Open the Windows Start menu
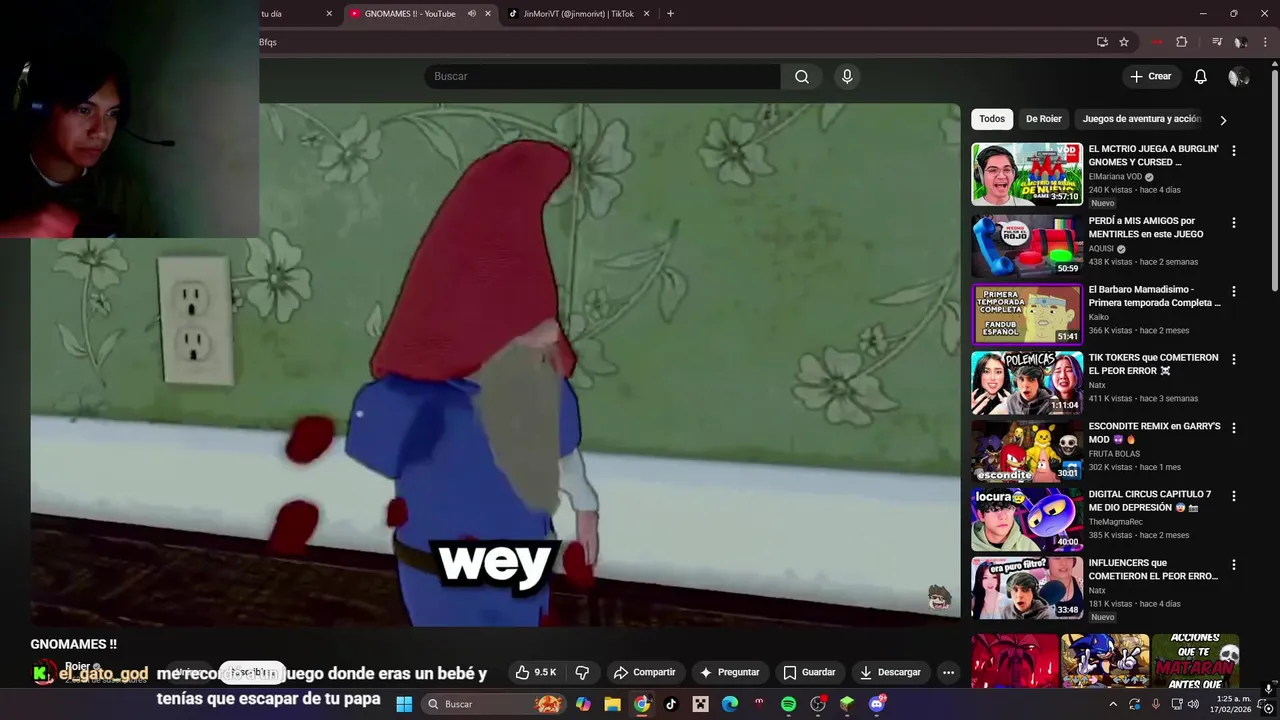 click(x=404, y=704)
